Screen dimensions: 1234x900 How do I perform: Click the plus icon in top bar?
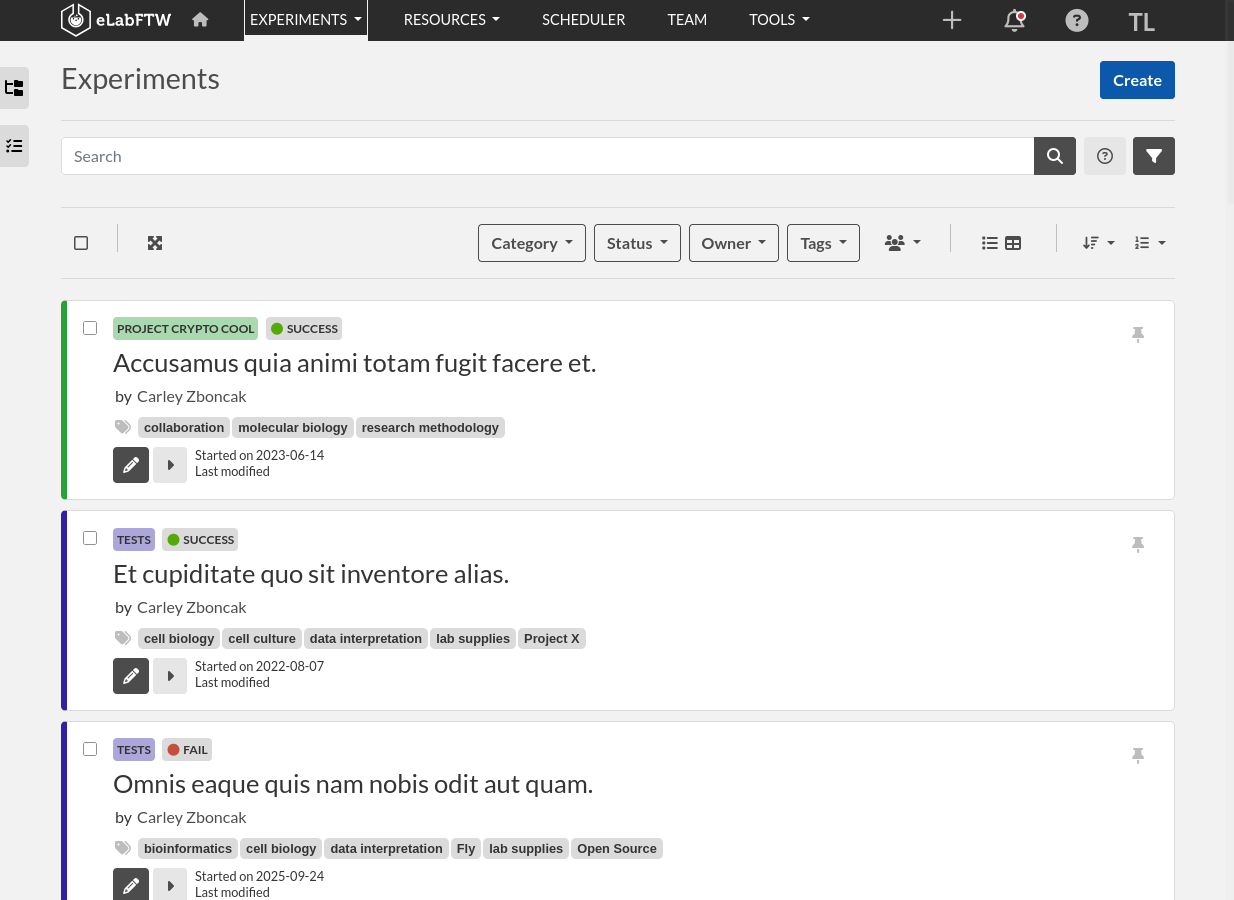(952, 20)
